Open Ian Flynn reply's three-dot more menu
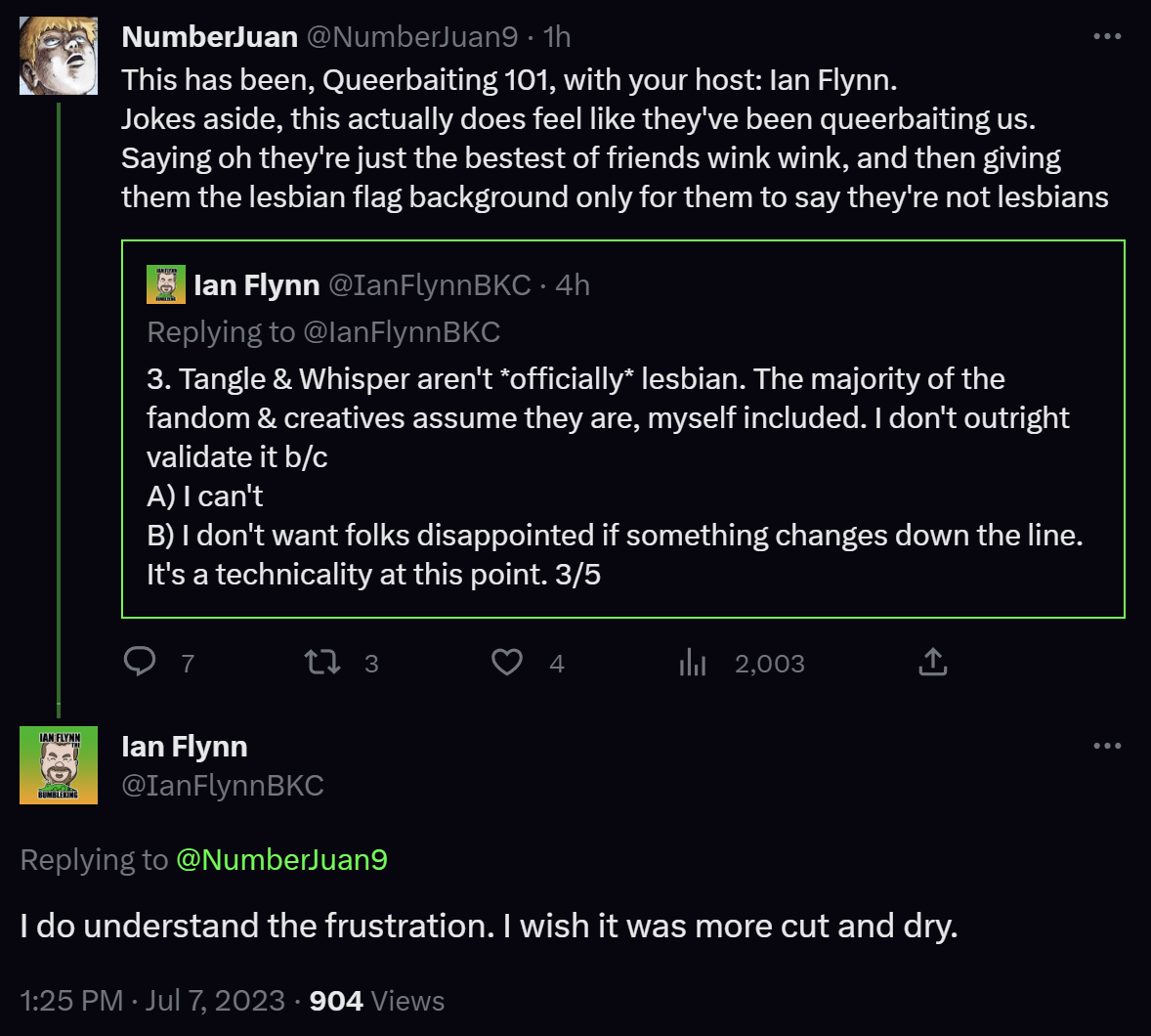This screenshot has width=1151, height=1036. 1107,746
